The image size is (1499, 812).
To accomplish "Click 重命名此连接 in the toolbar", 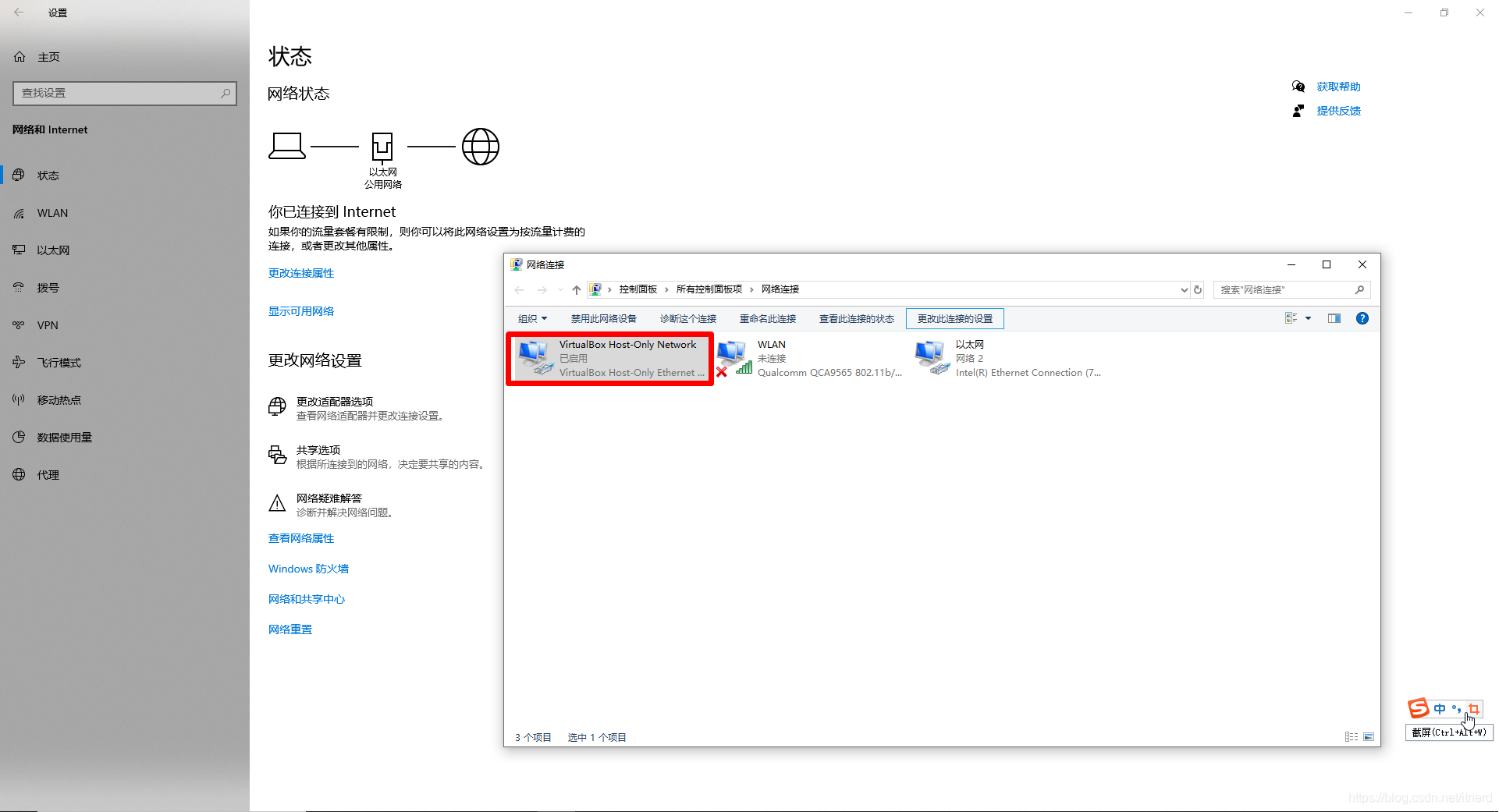I will click(768, 318).
